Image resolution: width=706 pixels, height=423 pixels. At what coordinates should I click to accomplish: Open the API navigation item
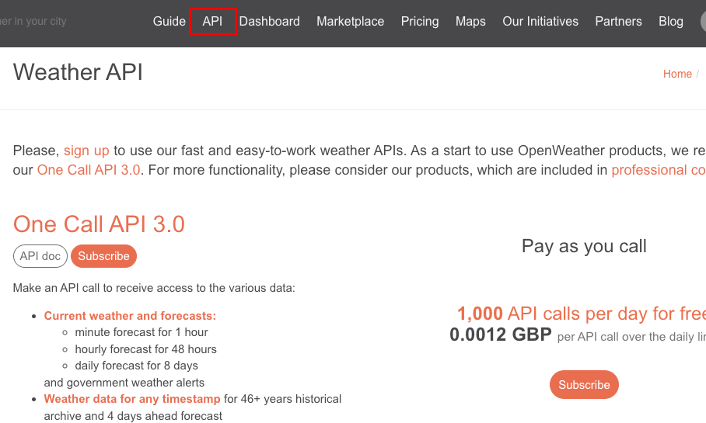pyautogui.click(x=213, y=21)
